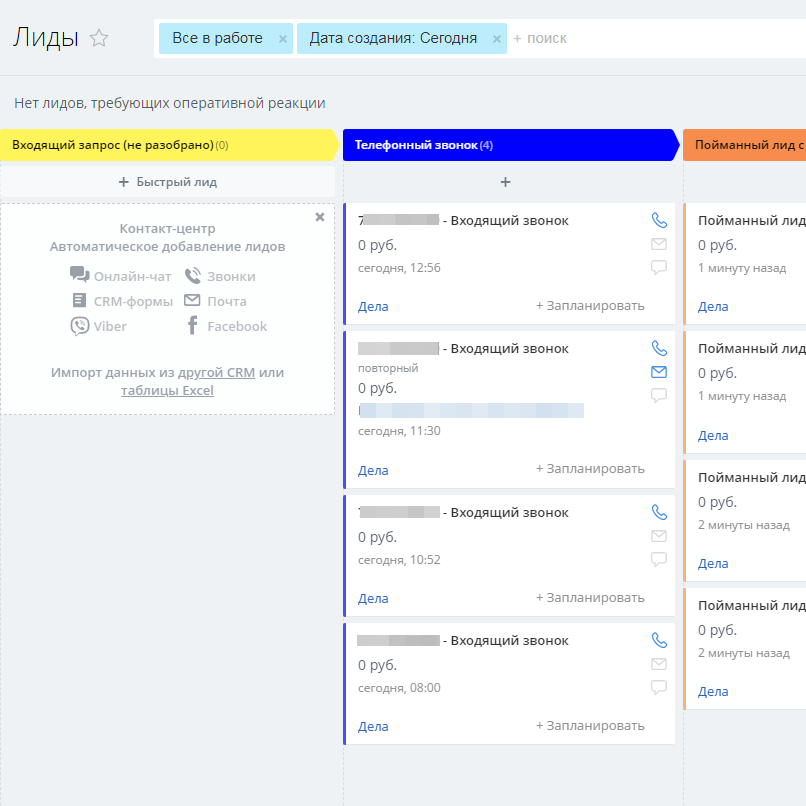Screen dimensions: 806x806
Task: Click the 'Нет лидов, требующих оперативной реакции' notice
Action: coord(170,103)
